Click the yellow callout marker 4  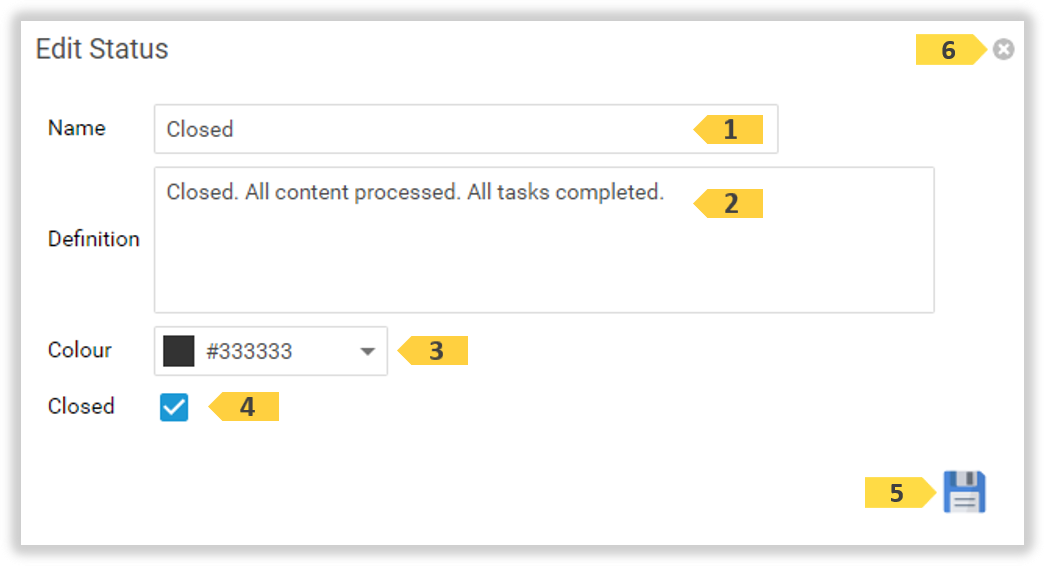click(x=246, y=407)
